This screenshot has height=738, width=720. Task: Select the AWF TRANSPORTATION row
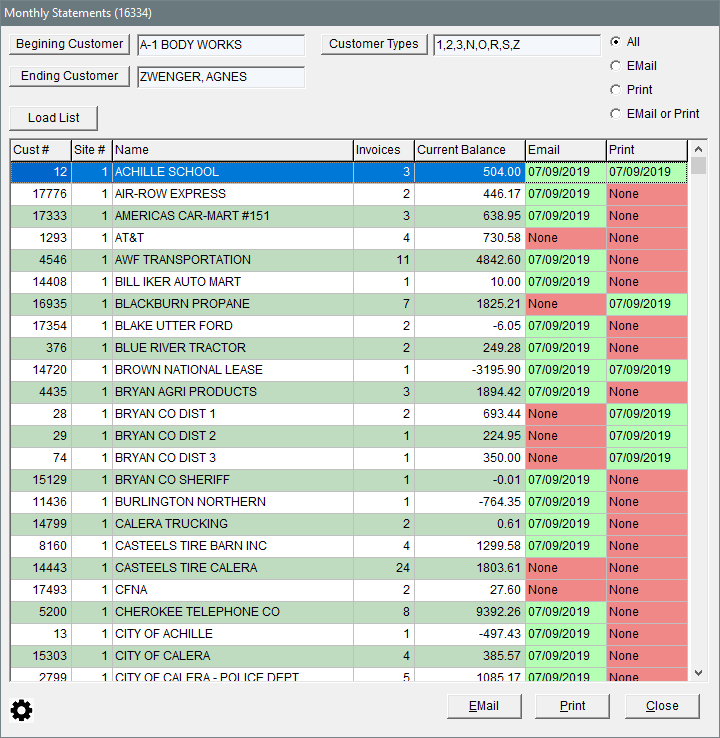[349, 260]
